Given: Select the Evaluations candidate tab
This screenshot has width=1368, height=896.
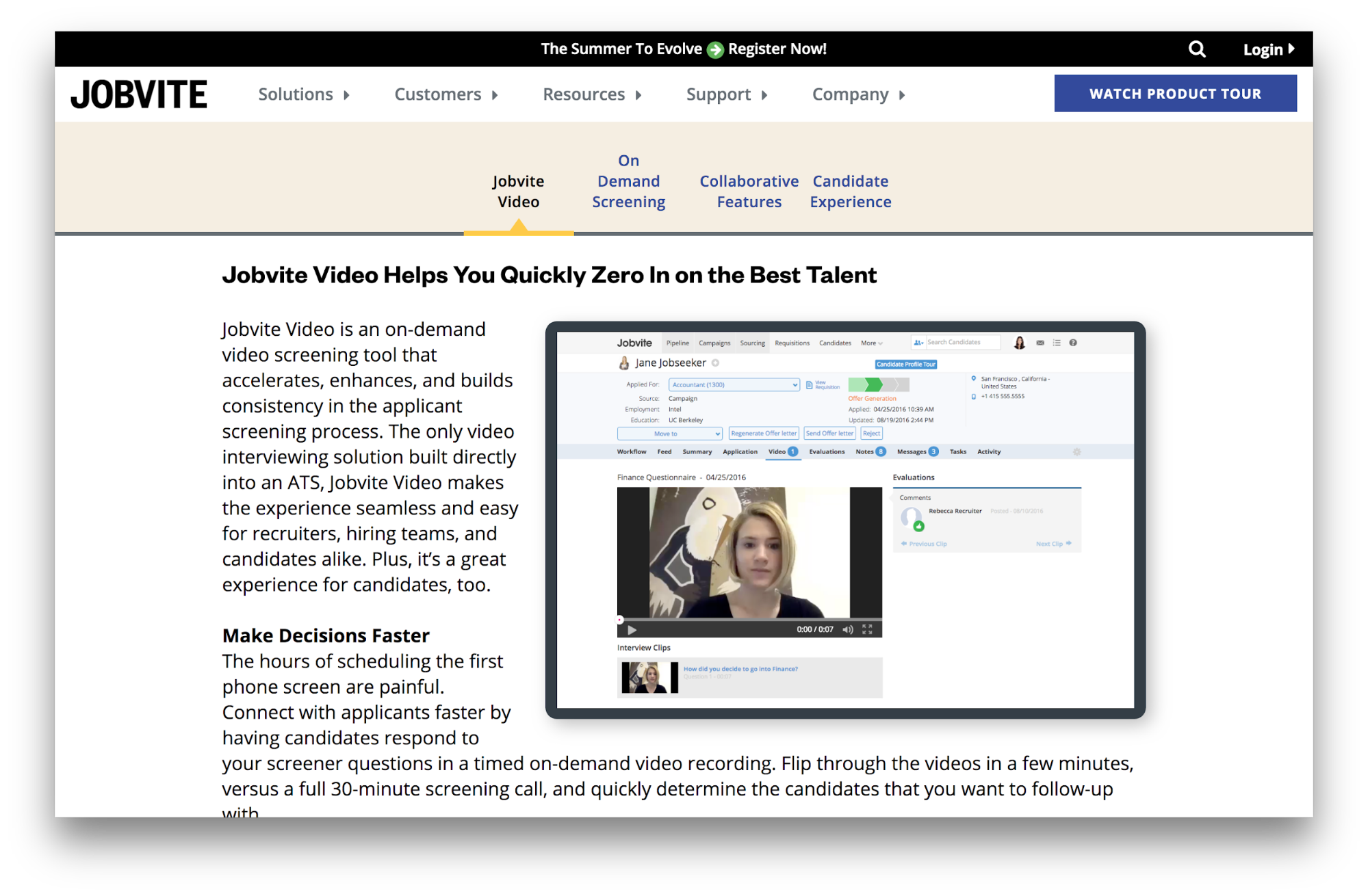Looking at the screenshot, I should (827, 452).
